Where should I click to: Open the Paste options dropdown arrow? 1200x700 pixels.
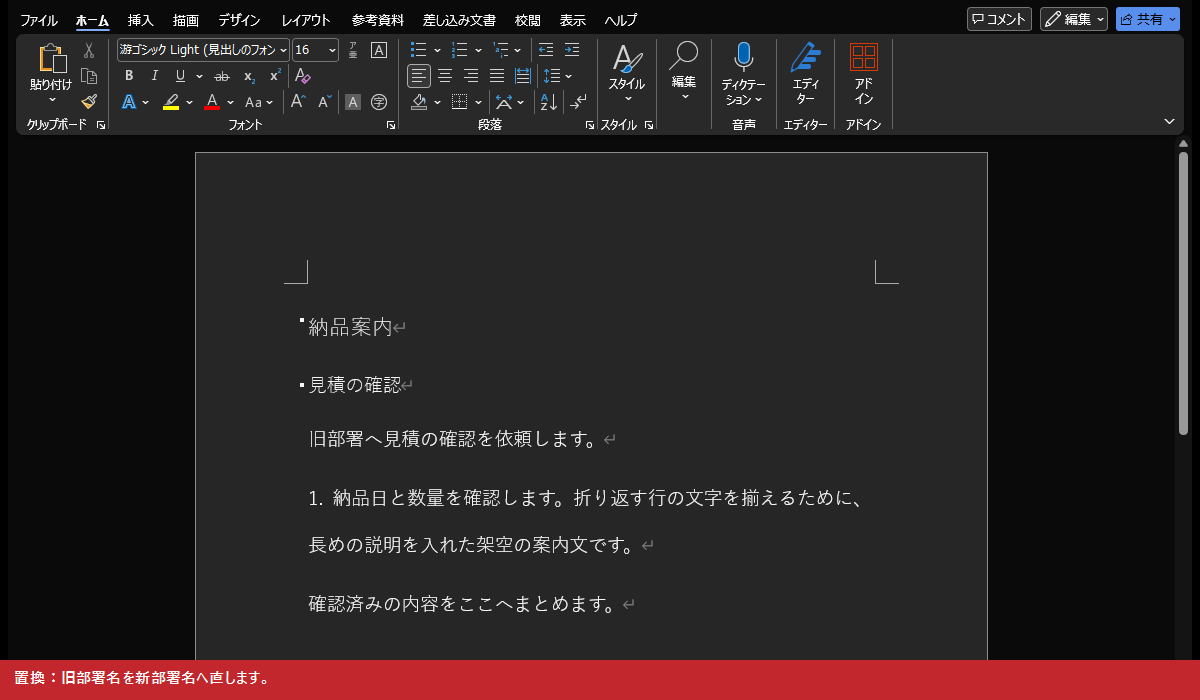[51, 100]
